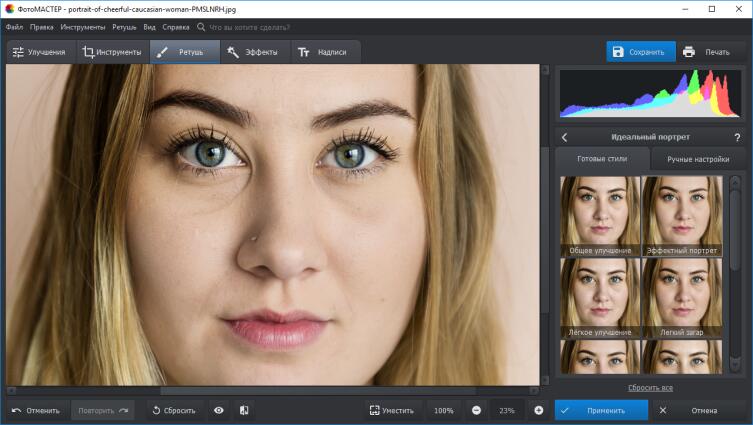Image resolution: width=753 pixels, height=425 pixels.
Task: Select the Эффектный портрет style thumbnail
Action: pyautogui.click(x=682, y=214)
